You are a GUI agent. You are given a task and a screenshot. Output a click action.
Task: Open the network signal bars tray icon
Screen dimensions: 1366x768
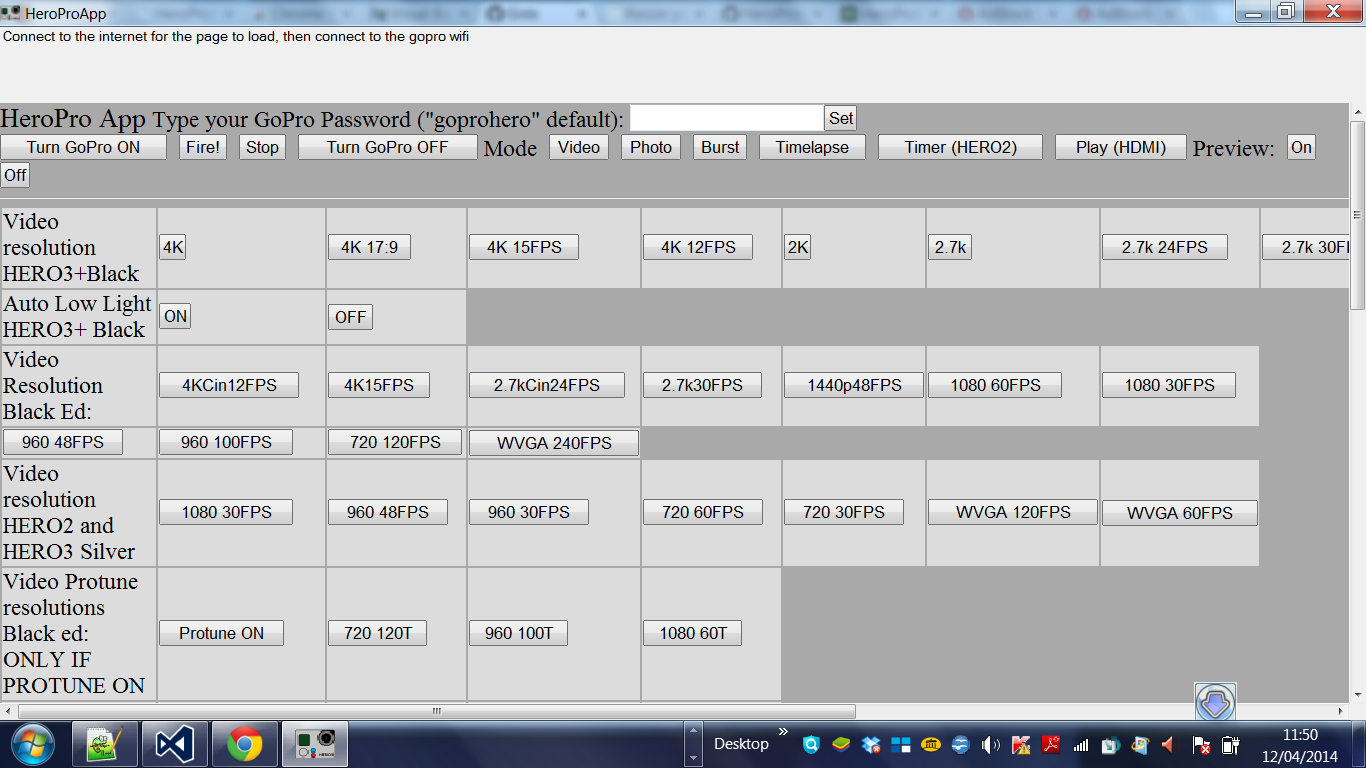1081,745
